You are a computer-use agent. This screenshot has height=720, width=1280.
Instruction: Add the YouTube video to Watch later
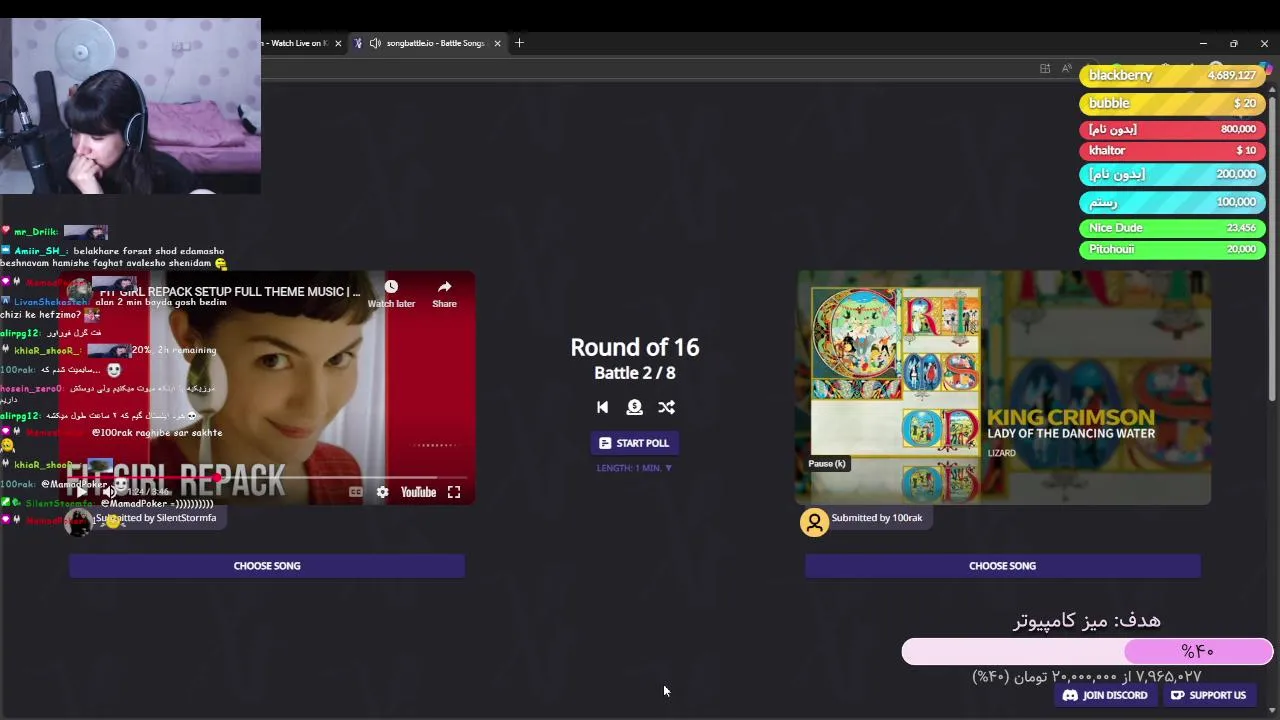point(391,294)
